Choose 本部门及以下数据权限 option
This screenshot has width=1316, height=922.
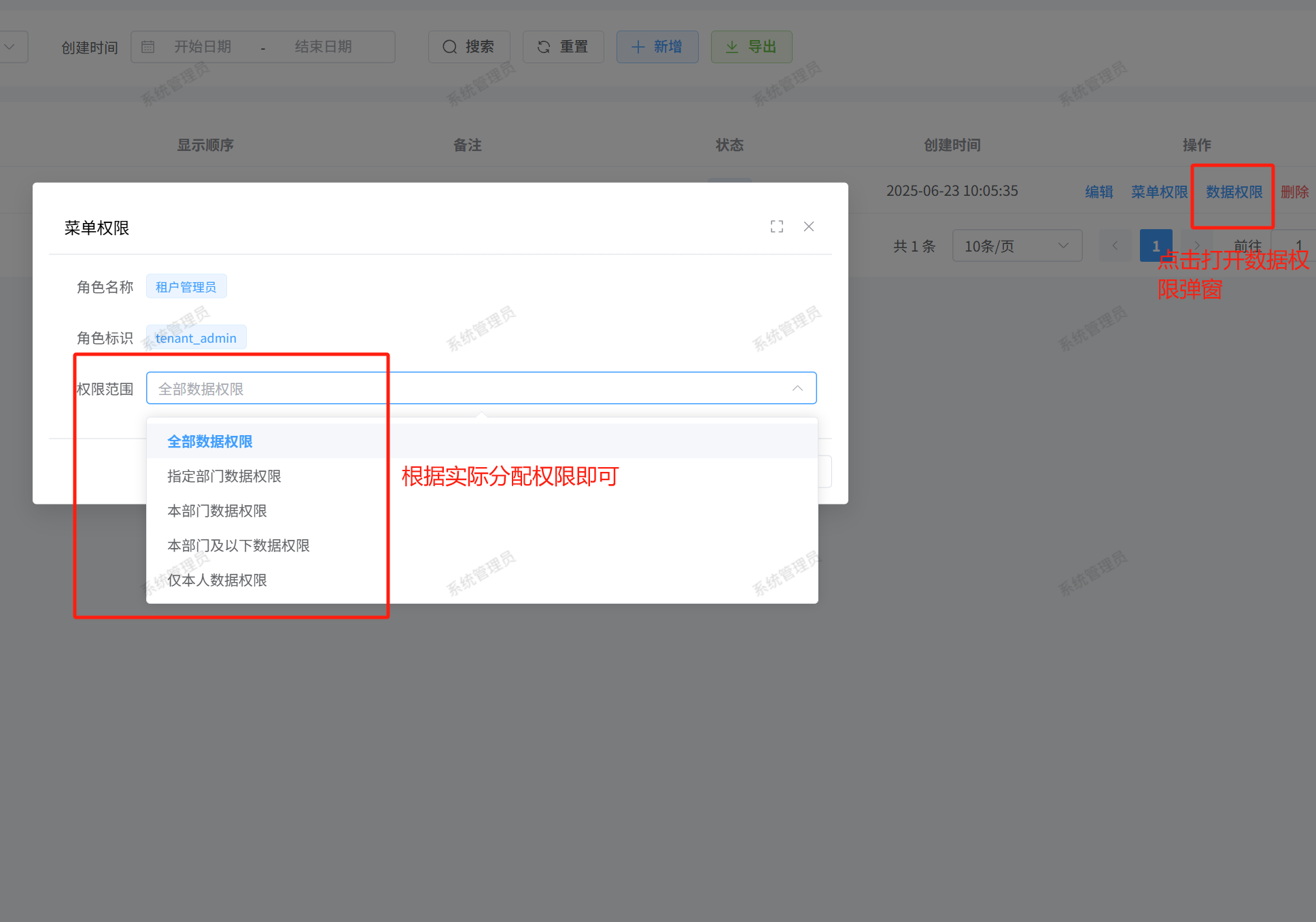[x=239, y=545]
